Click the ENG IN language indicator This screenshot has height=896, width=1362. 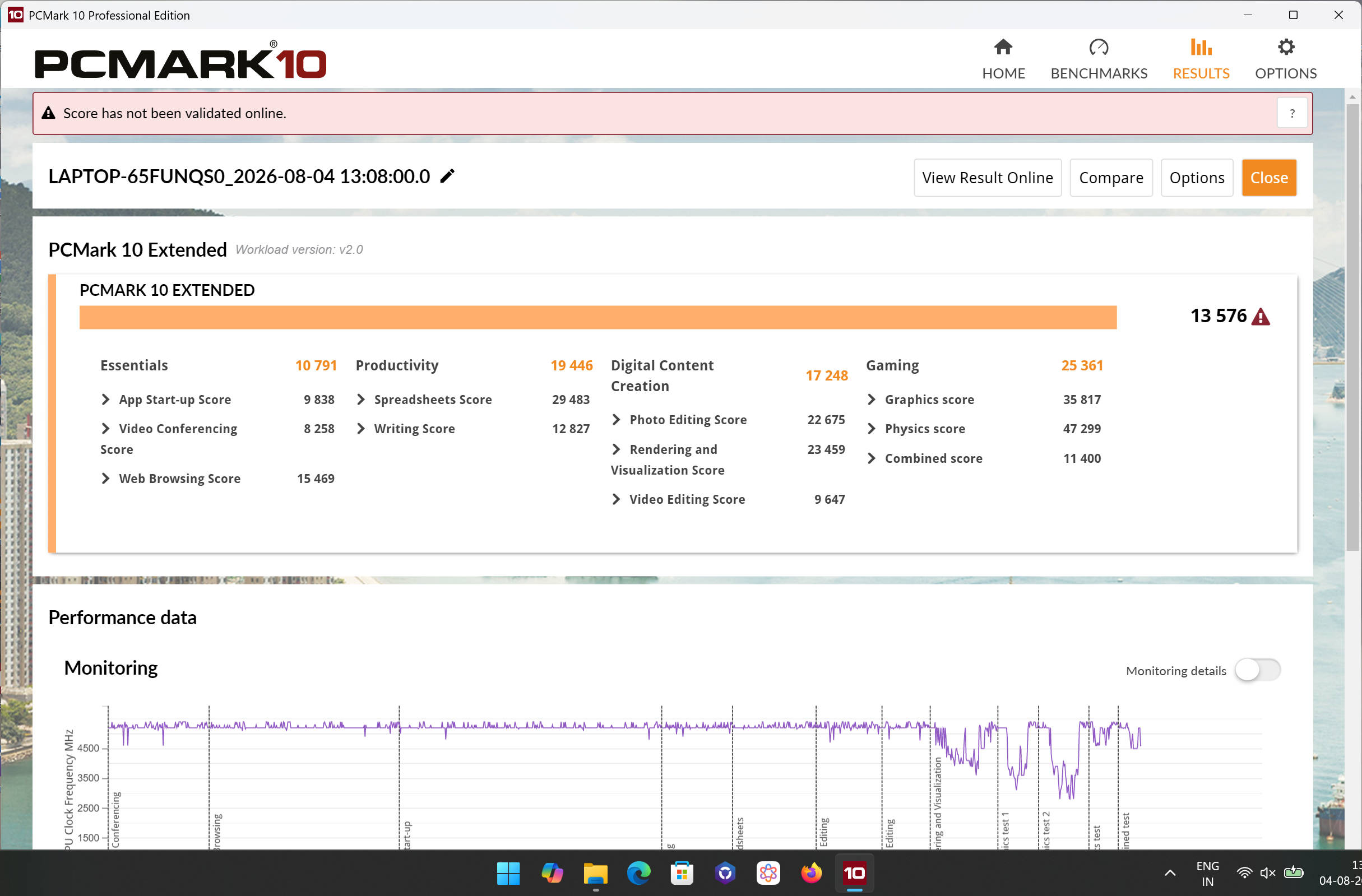[1207, 874]
